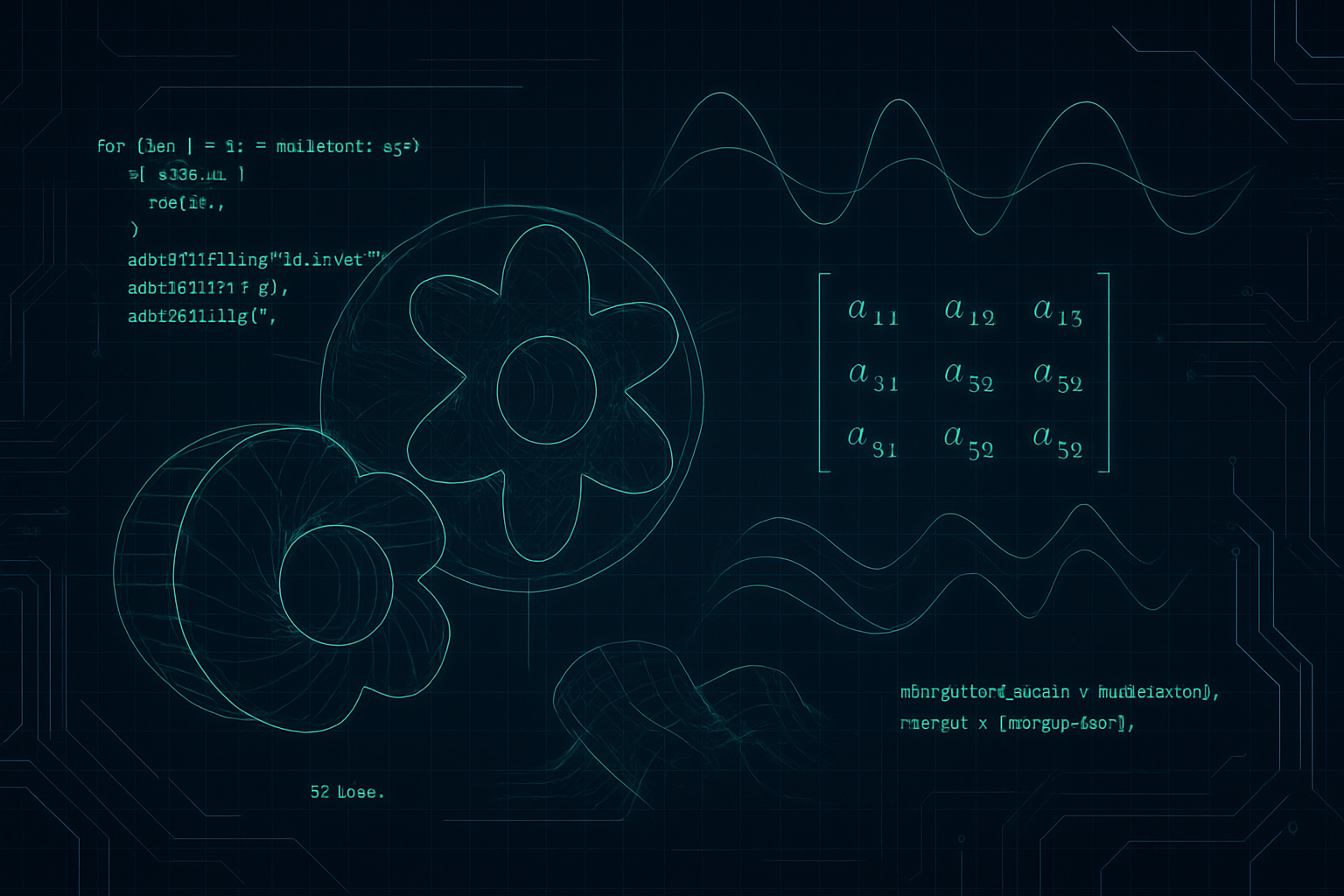Click the matrix's left square bracket
The image size is (1344, 896).
click(x=822, y=372)
